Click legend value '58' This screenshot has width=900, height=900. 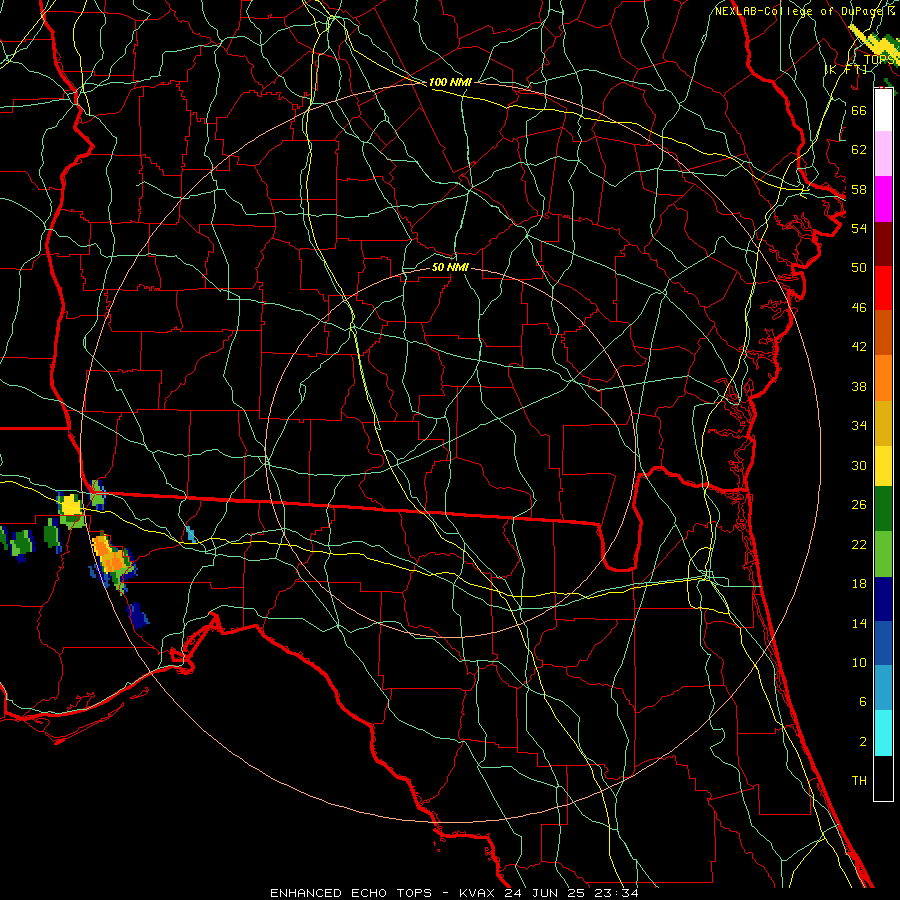[x=859, y=189]
